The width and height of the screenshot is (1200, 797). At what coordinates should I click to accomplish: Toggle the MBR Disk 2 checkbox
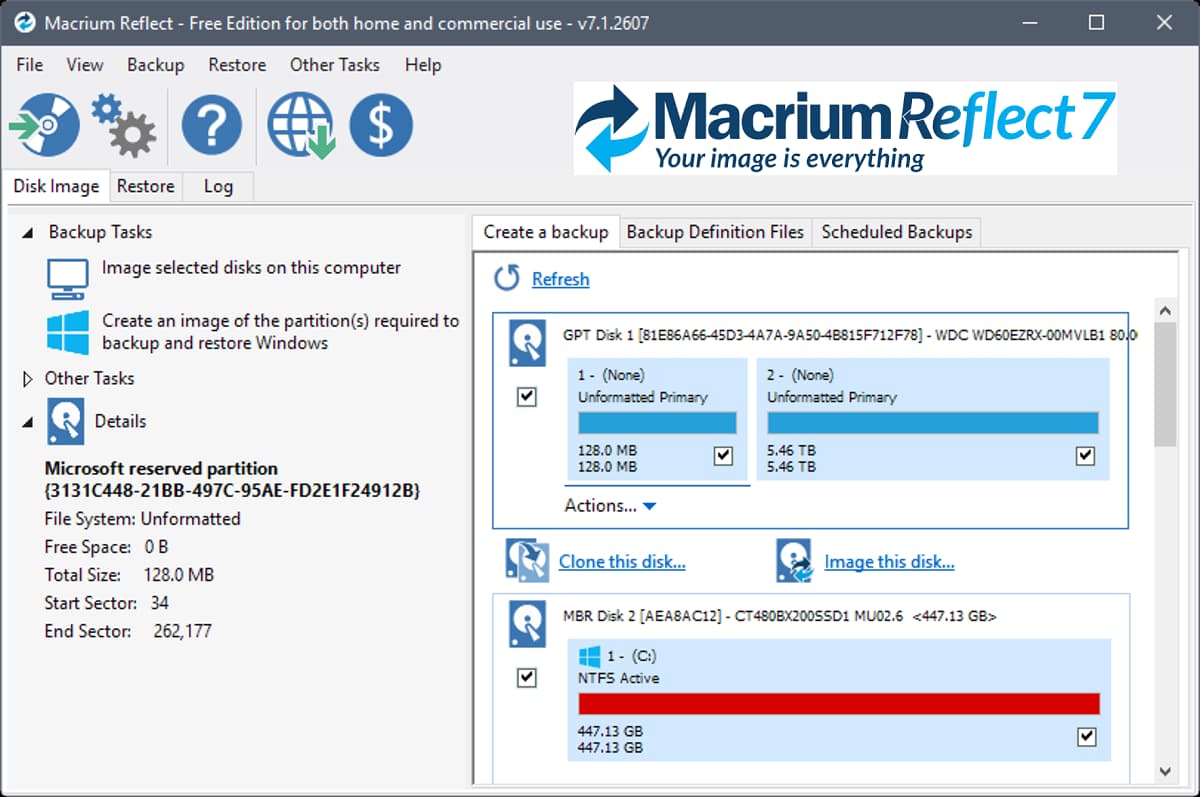point(527,678)
